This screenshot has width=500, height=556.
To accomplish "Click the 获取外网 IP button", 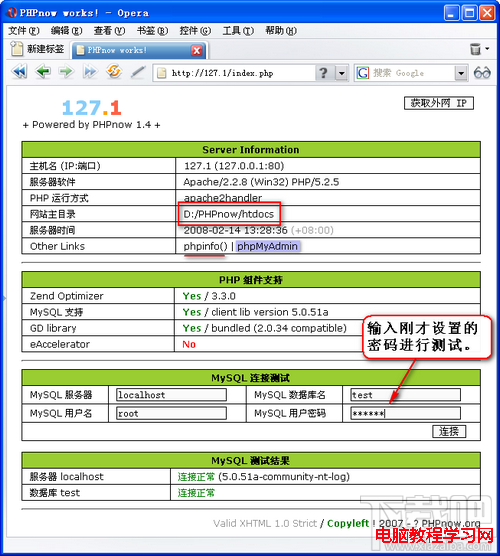I will (x=439, y=103).
